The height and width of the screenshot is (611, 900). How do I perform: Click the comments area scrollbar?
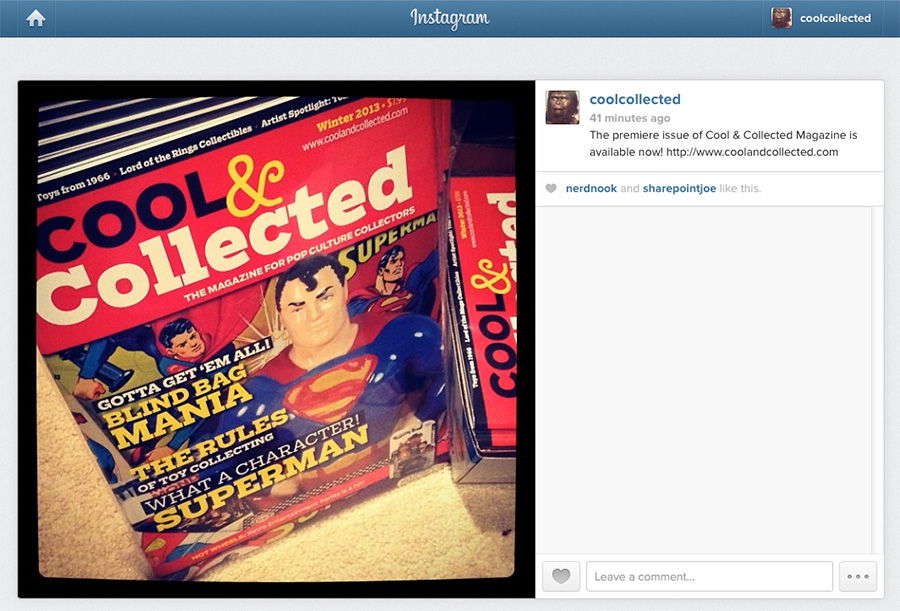click(877, 379)
